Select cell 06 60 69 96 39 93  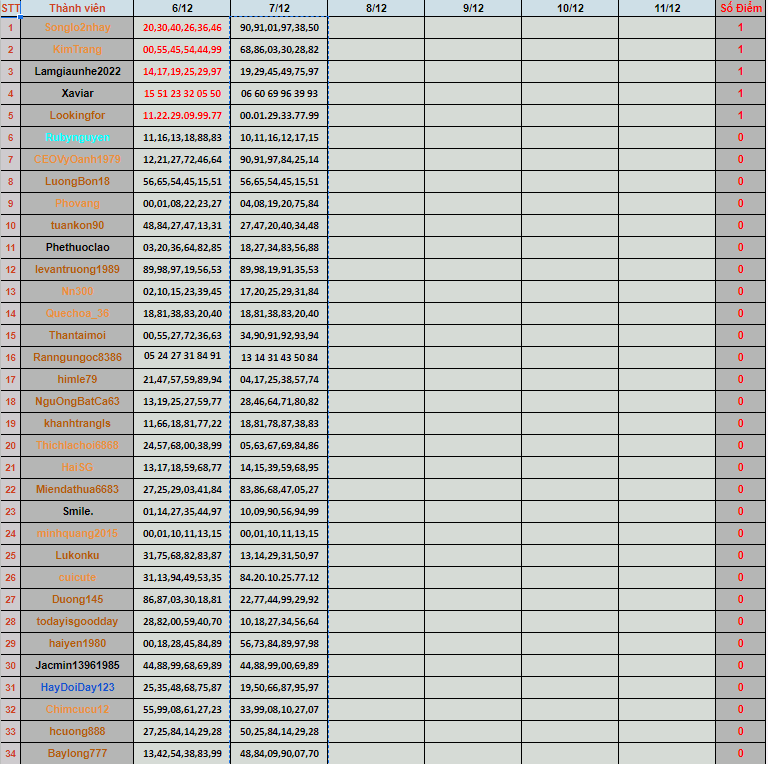pos(279,94)
